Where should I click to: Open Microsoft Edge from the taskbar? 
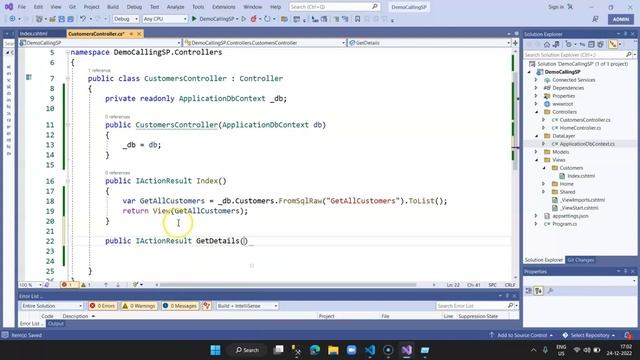(x=315, y=350)
